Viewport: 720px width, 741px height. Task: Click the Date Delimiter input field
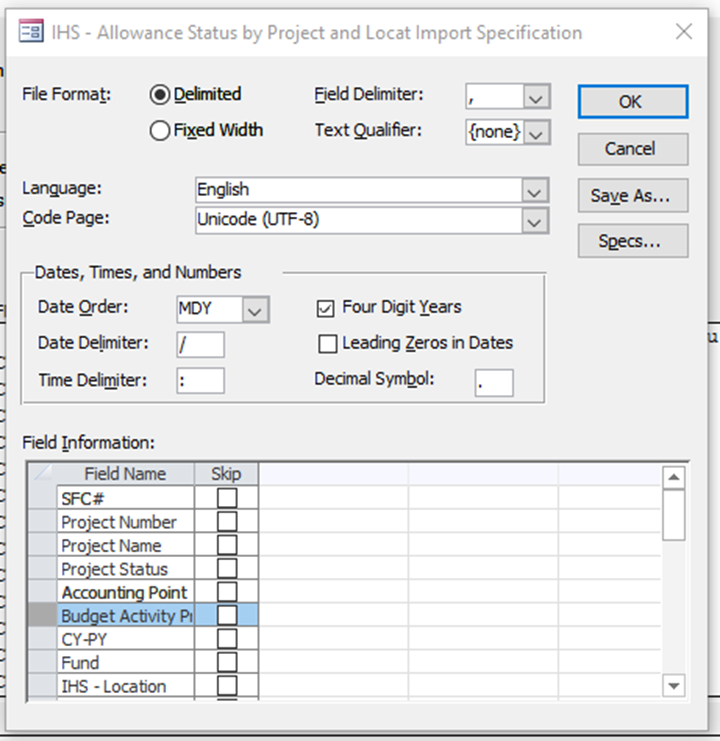click(x=200, y=345)
